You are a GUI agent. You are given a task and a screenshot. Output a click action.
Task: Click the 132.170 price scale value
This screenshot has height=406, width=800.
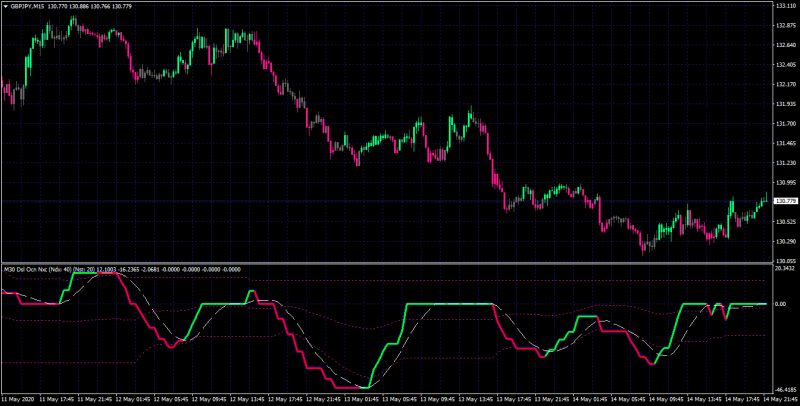[786, 84]
